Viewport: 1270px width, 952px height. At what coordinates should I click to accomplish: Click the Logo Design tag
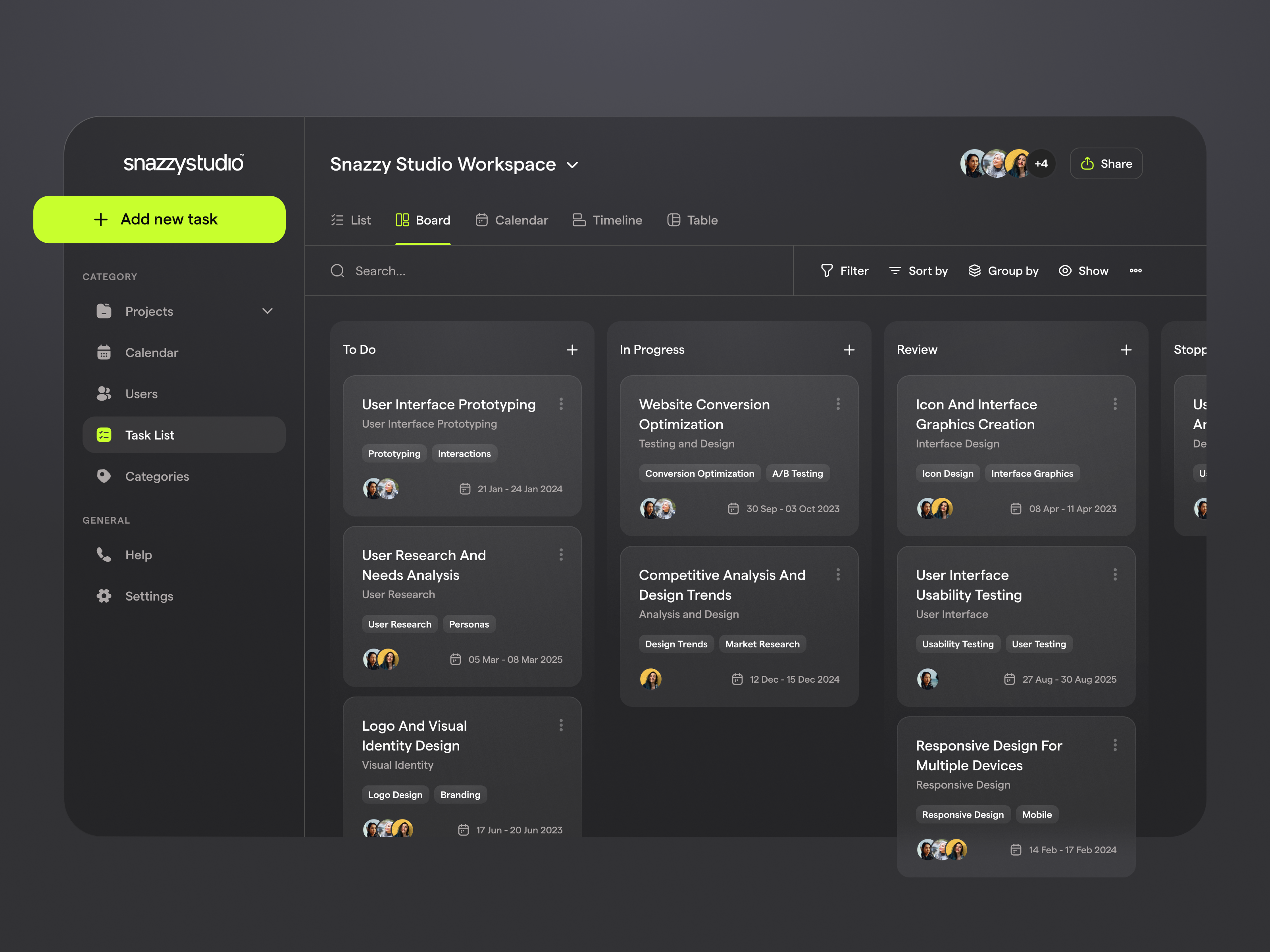(395, 795)
